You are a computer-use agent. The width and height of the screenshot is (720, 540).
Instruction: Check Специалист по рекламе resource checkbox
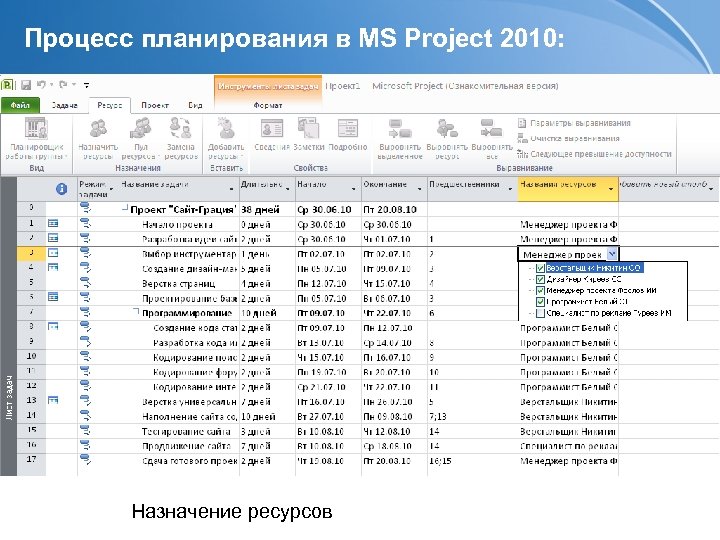click(x=540, y=313)
